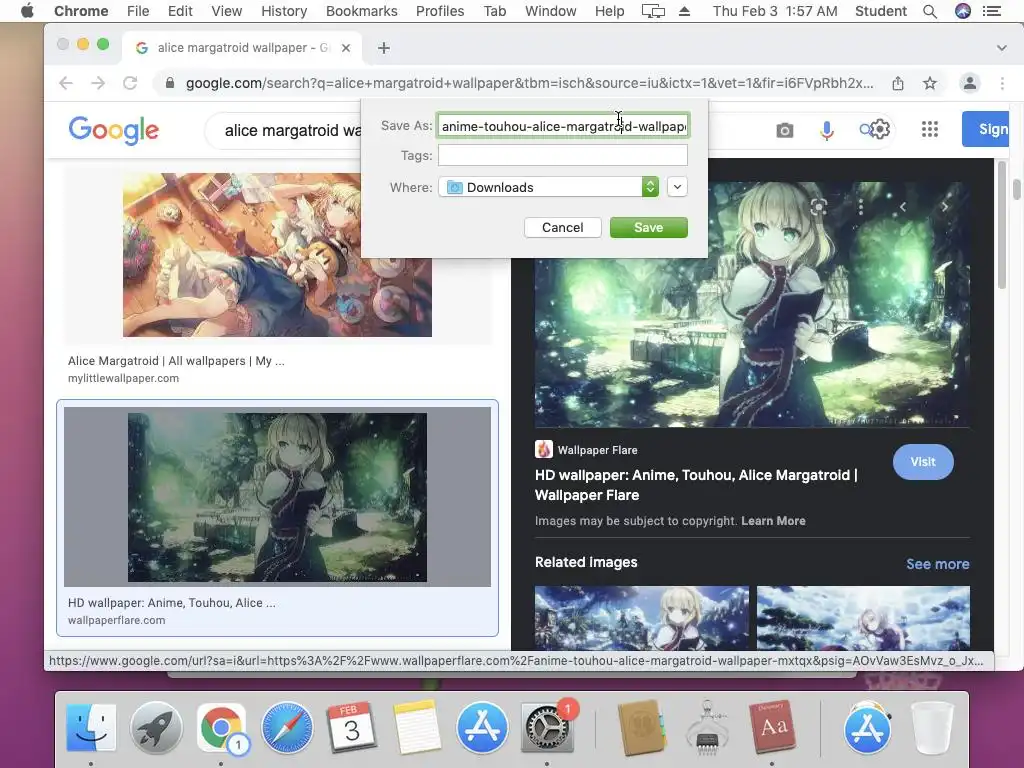Click the Google Lens icon on preview
The image size is (1024, 768).
pyautogui.click(x=818, y=207)
